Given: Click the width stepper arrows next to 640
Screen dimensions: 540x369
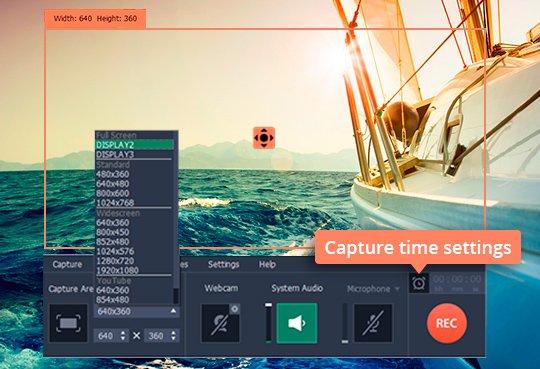Looking at the screenshot, I should (123, 336).
